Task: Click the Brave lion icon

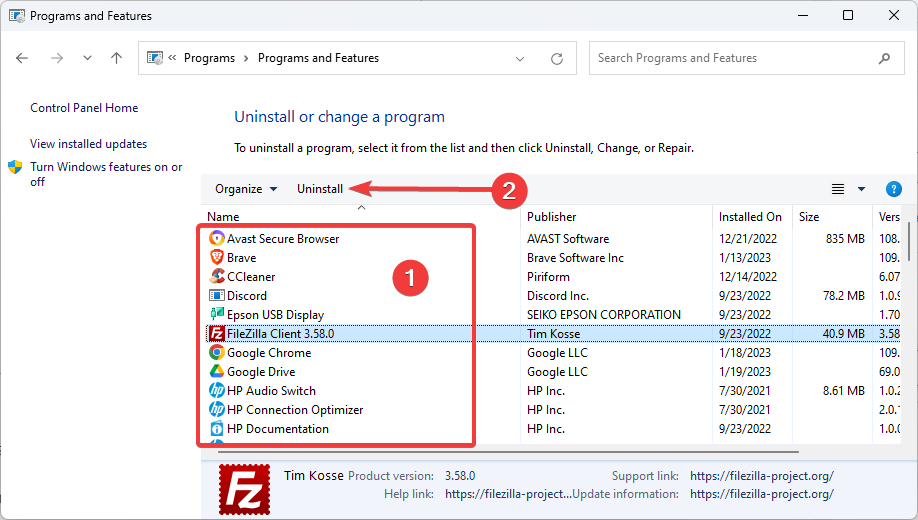Action: point(217,257)
